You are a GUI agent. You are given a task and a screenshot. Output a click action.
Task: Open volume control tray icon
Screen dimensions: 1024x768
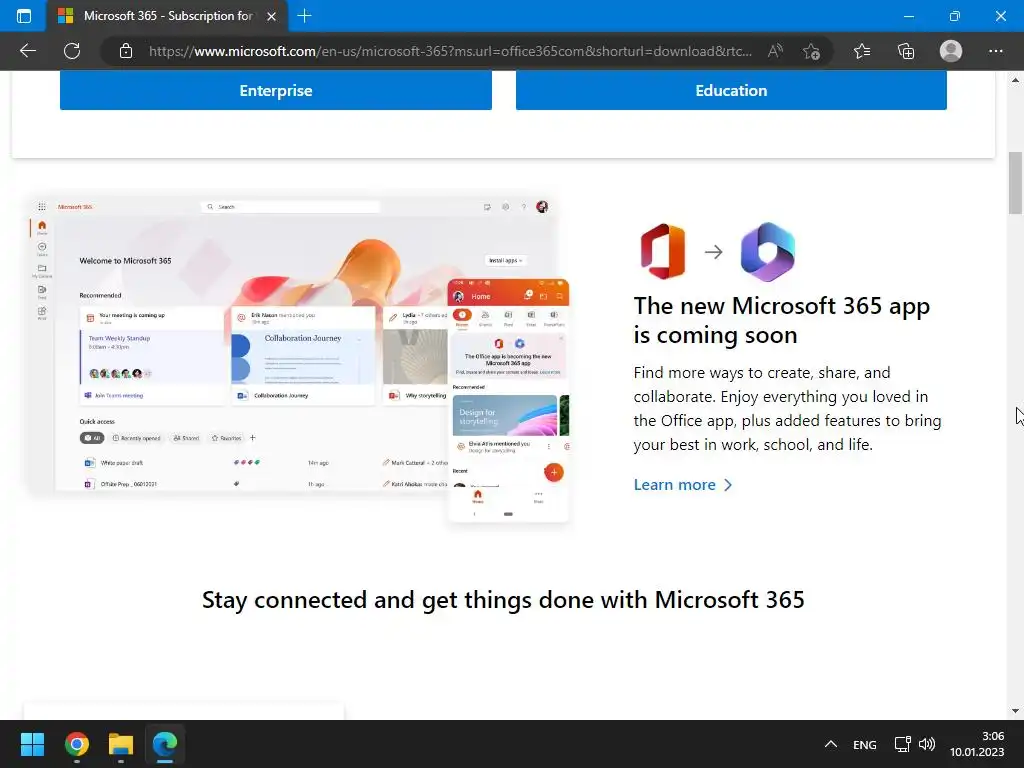coord(927,744)
